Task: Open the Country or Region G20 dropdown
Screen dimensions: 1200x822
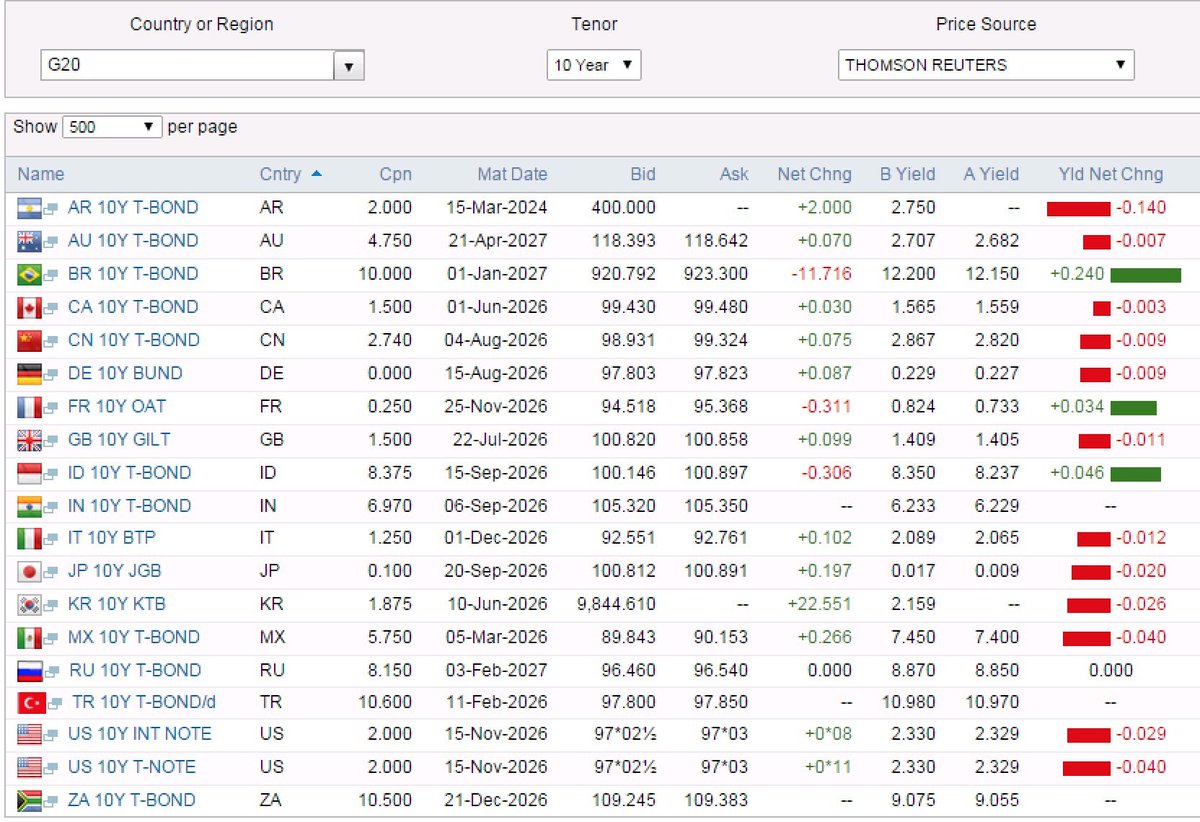Action: 202,66
